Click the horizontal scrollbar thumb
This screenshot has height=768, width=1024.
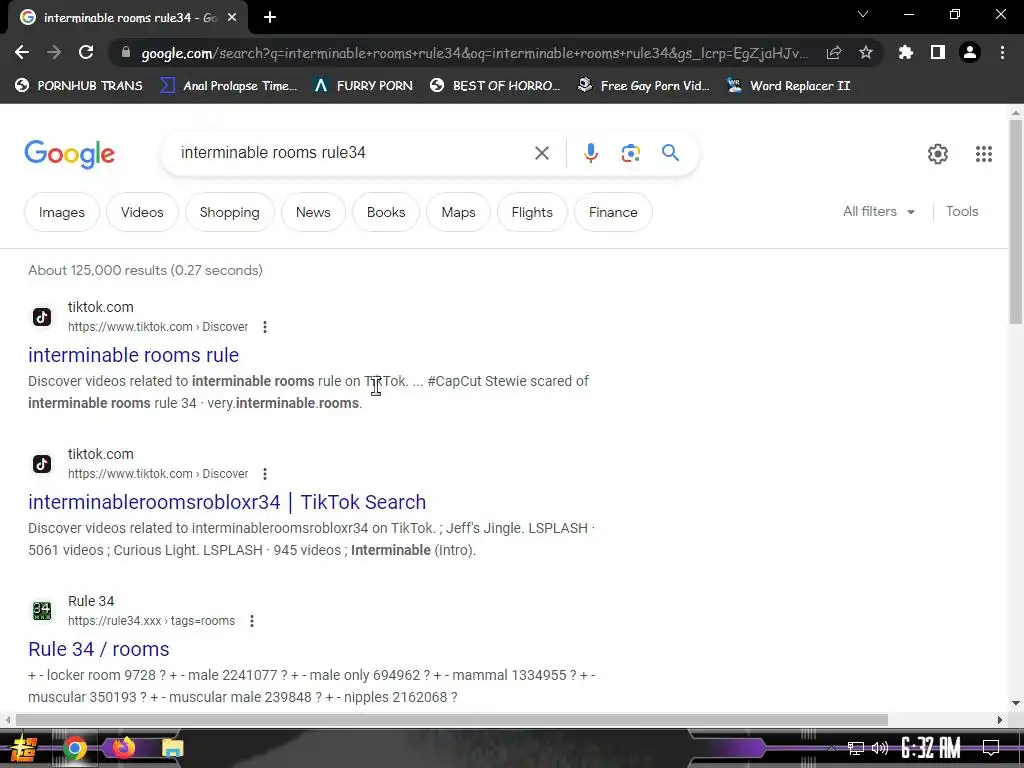(x=452, y=720)
